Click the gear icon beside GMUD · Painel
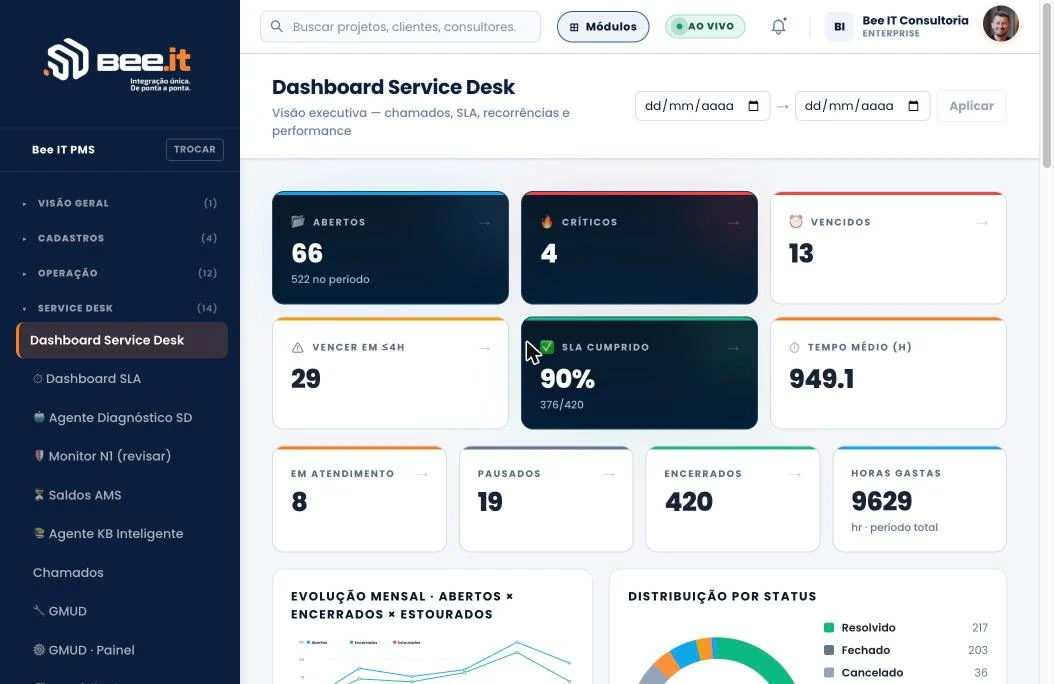Screen dimensions: 1054x684 click(x=39, y=650)
